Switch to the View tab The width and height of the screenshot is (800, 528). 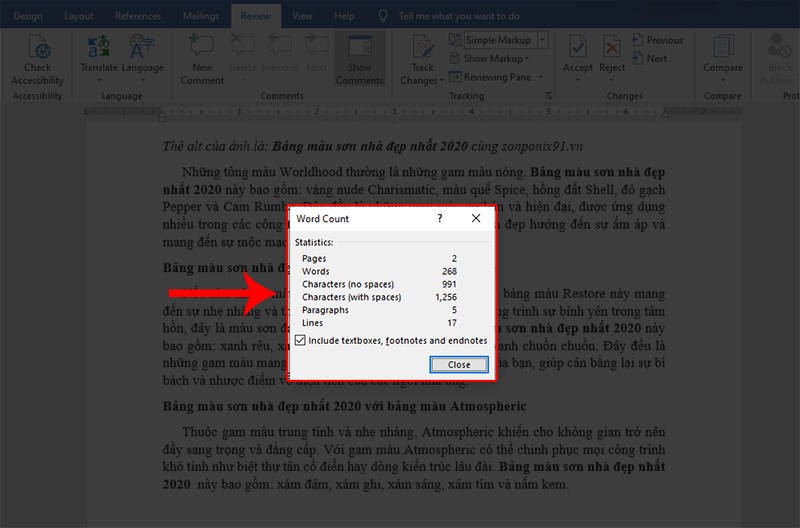click(302, 16)
